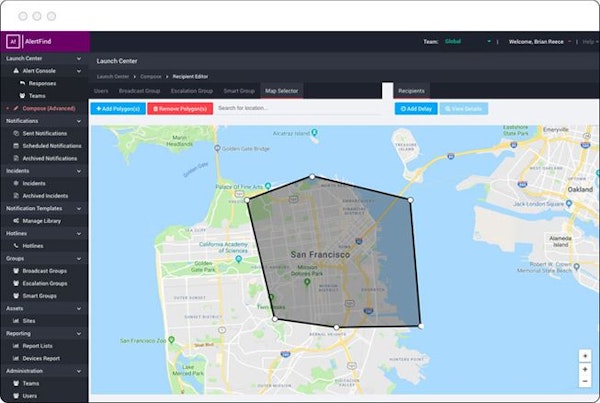Switch to the Smart Group tab

[239, 91]
